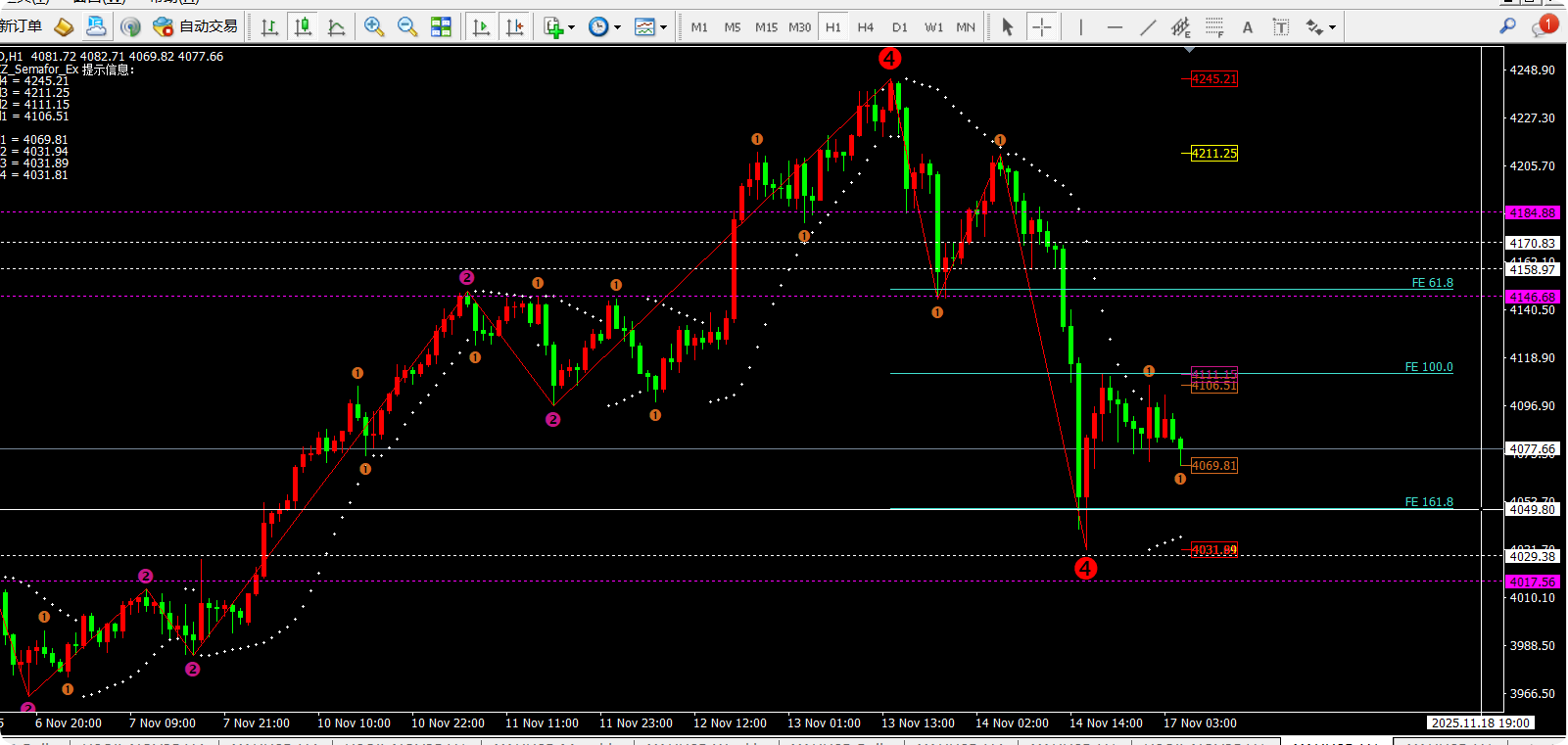Switch to the D1 timeframe
1568x745 pixels.
[900, 27]
